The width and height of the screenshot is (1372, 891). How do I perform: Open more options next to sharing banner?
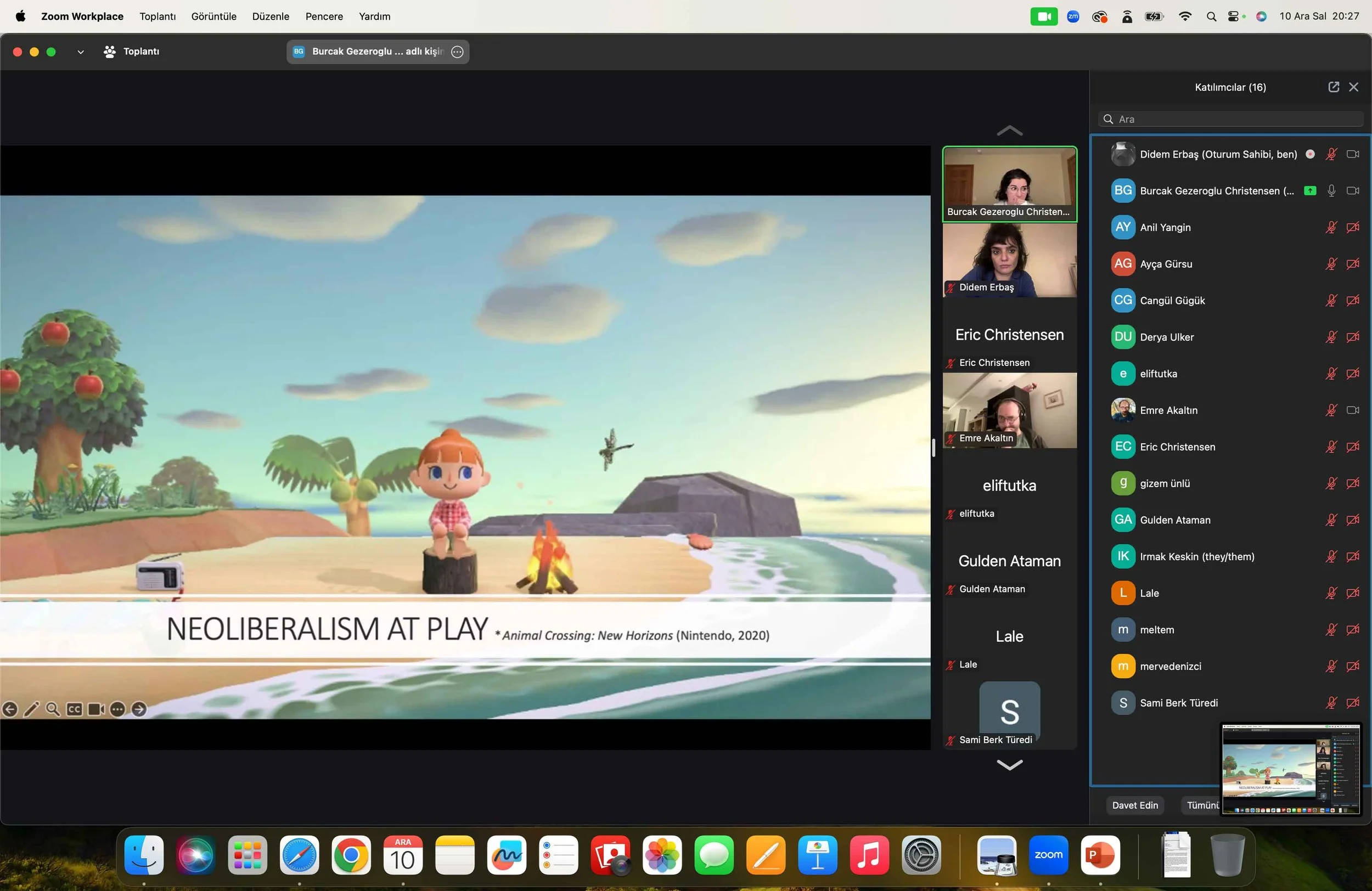pos(457,52)
